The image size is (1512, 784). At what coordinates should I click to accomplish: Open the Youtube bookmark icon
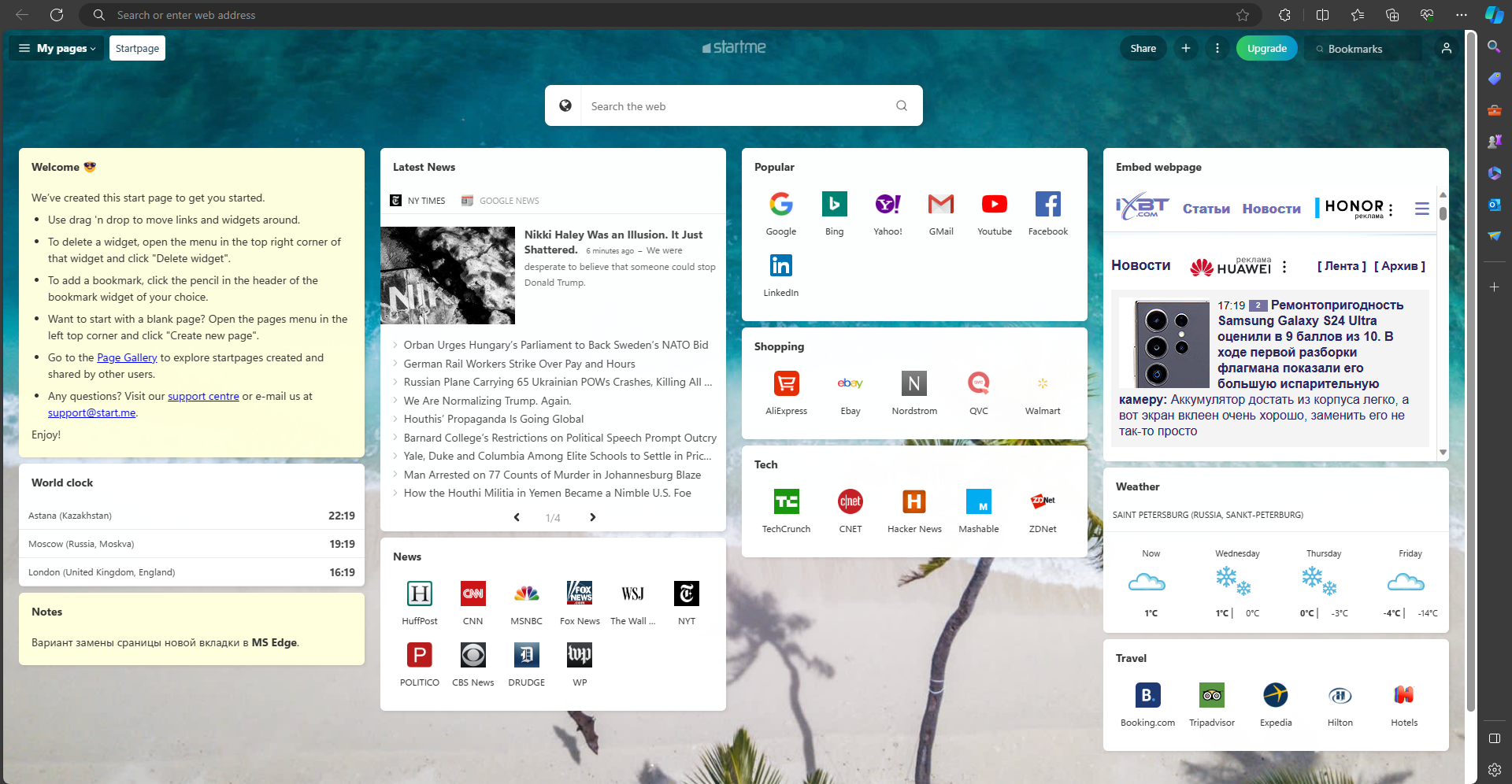click(x=995, y=205)
